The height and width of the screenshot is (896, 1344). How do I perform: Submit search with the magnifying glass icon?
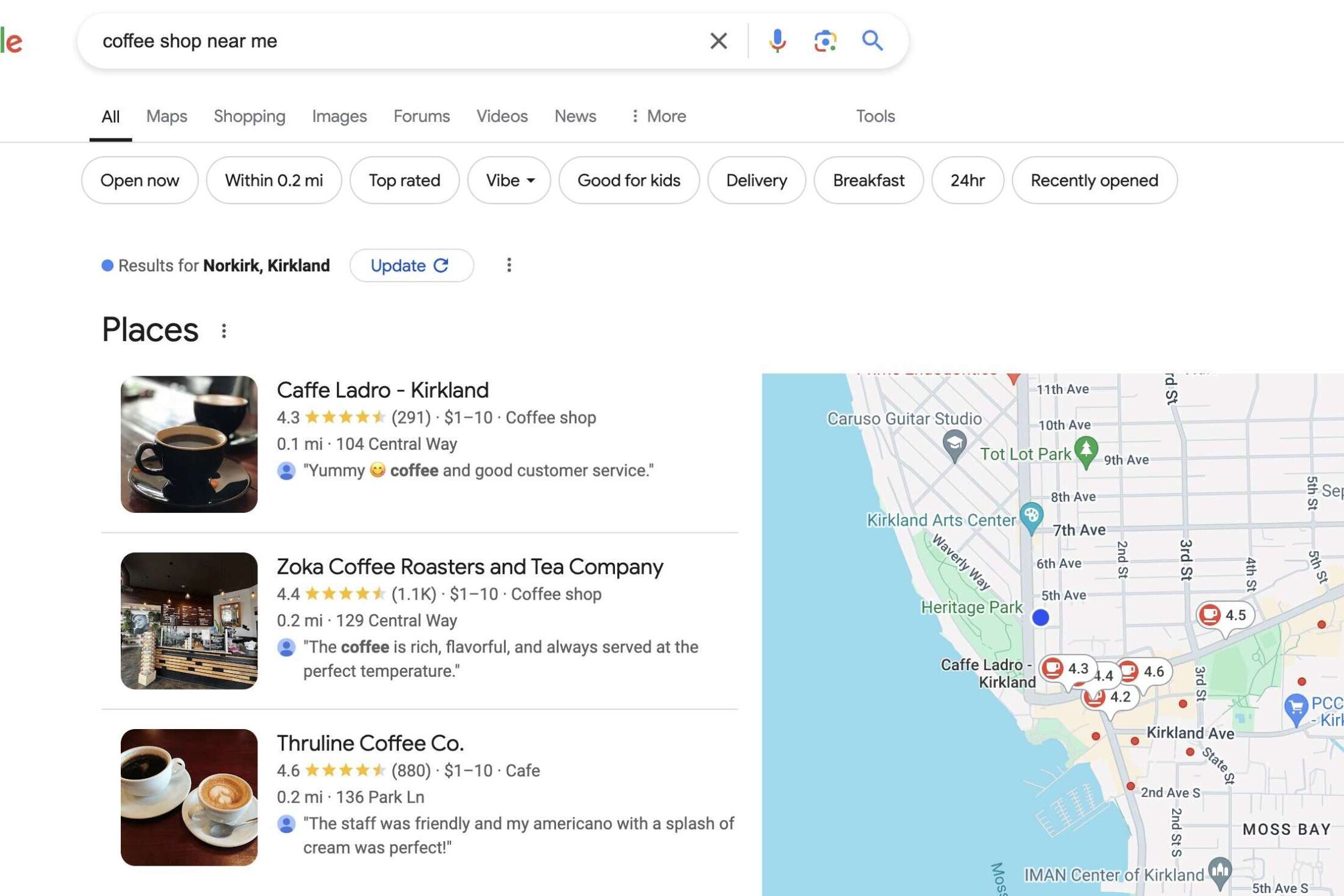(x=872, y=41)
